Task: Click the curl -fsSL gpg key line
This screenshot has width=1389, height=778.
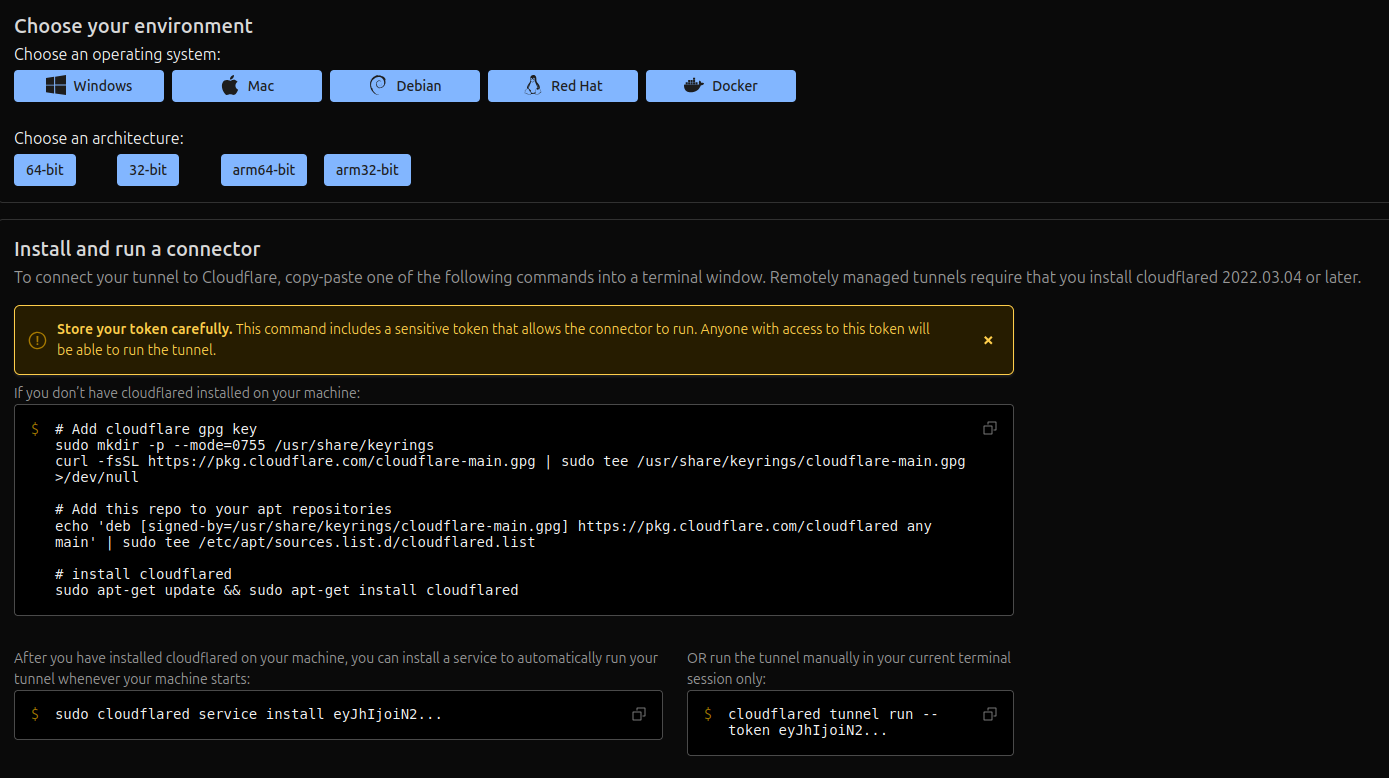Action: point(510,461)
